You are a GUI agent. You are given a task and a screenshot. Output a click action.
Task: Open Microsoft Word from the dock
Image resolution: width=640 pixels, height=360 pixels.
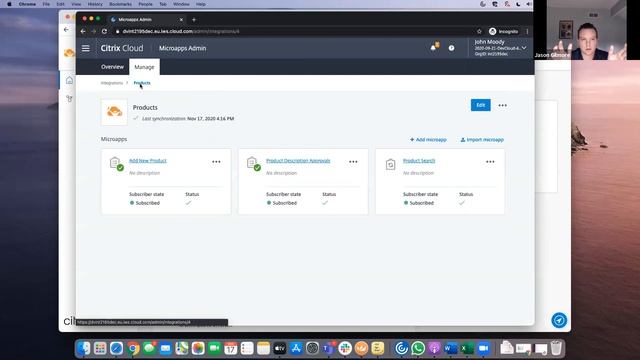451,348
